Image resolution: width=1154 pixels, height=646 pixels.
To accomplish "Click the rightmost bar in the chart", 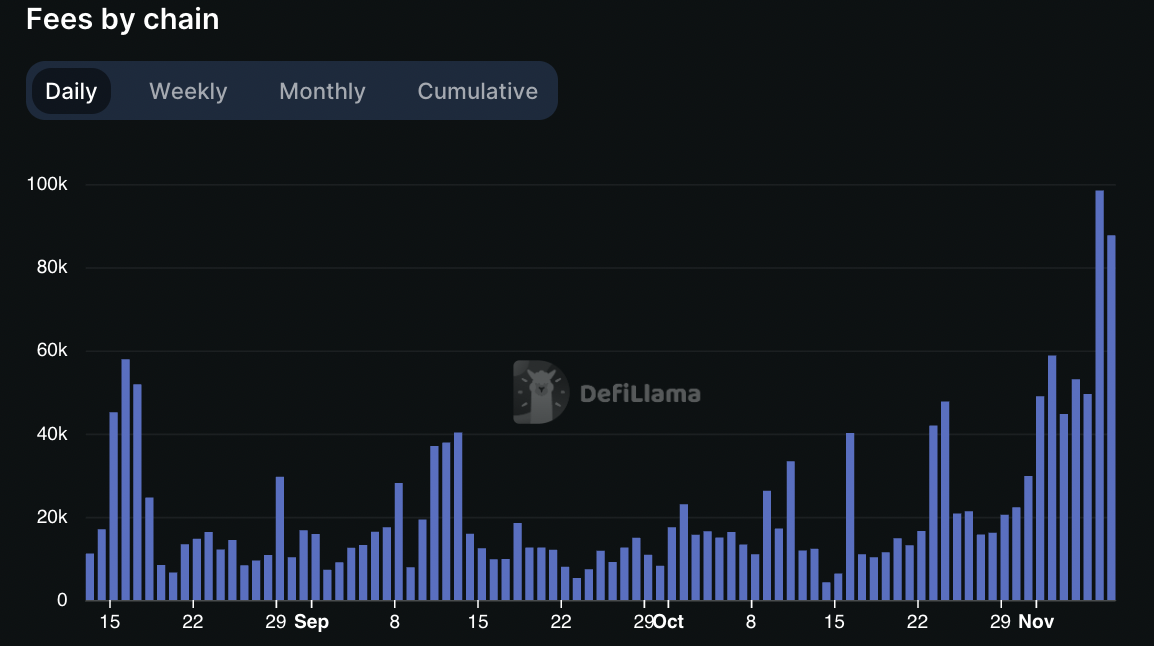I will coord(1111,418).
